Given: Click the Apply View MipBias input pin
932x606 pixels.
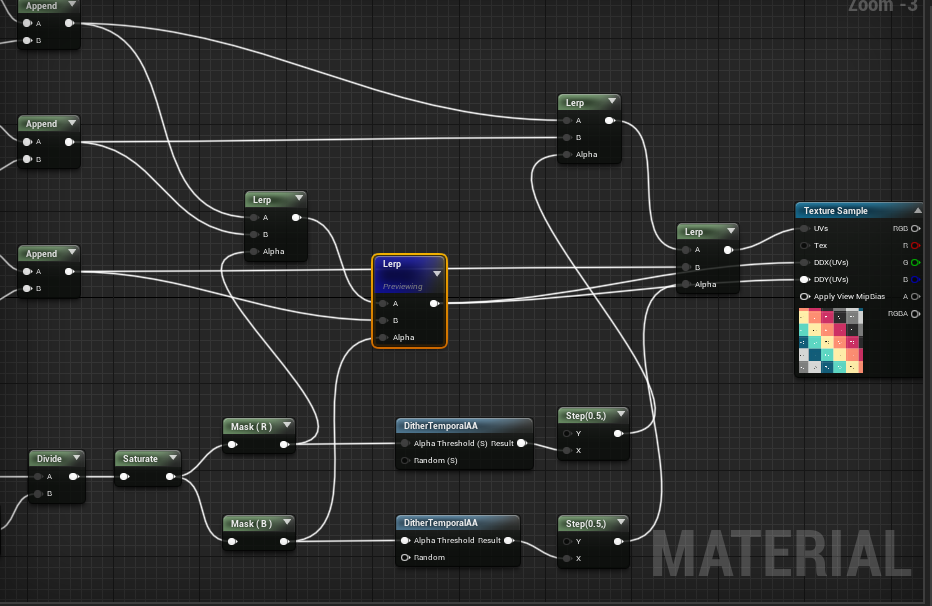Looking at the screenshot, I should point(805,296).
